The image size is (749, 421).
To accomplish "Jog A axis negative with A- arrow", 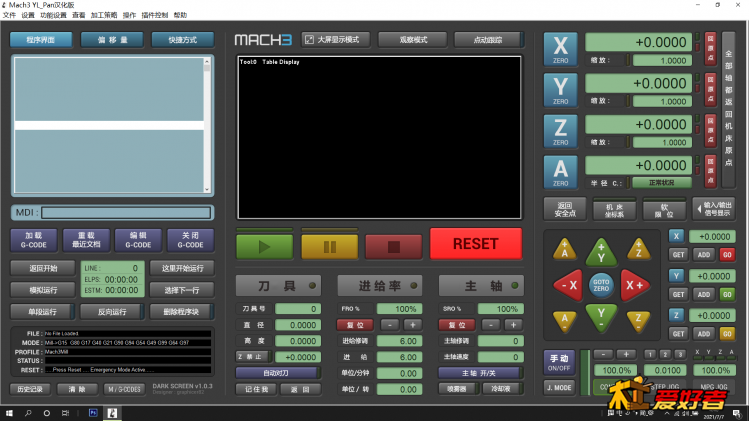I will click(x=565, y=320).
